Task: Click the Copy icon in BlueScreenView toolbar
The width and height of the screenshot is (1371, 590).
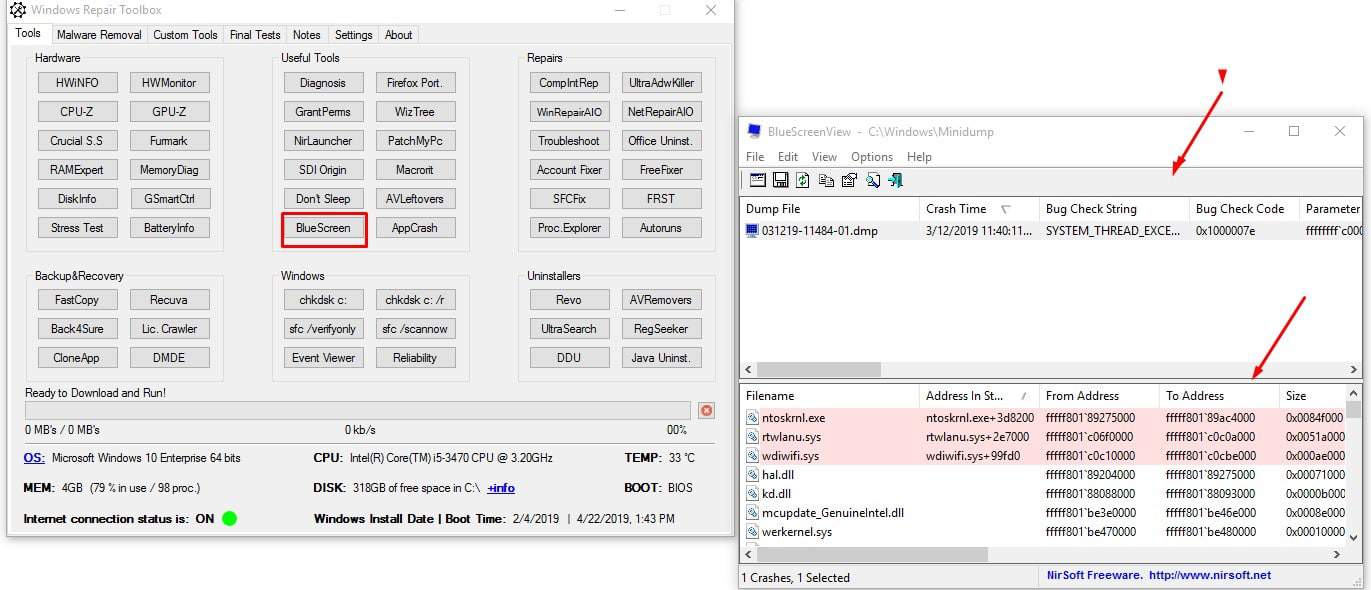Action: coord(826,180)
